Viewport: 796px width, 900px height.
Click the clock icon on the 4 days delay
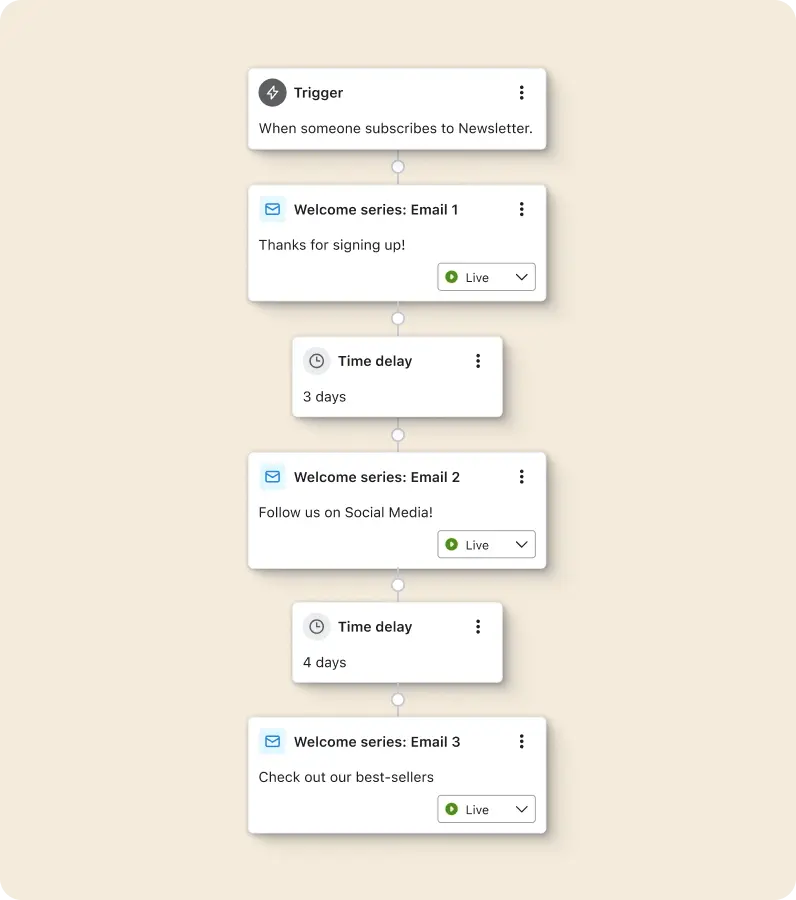tap(316, 626)
